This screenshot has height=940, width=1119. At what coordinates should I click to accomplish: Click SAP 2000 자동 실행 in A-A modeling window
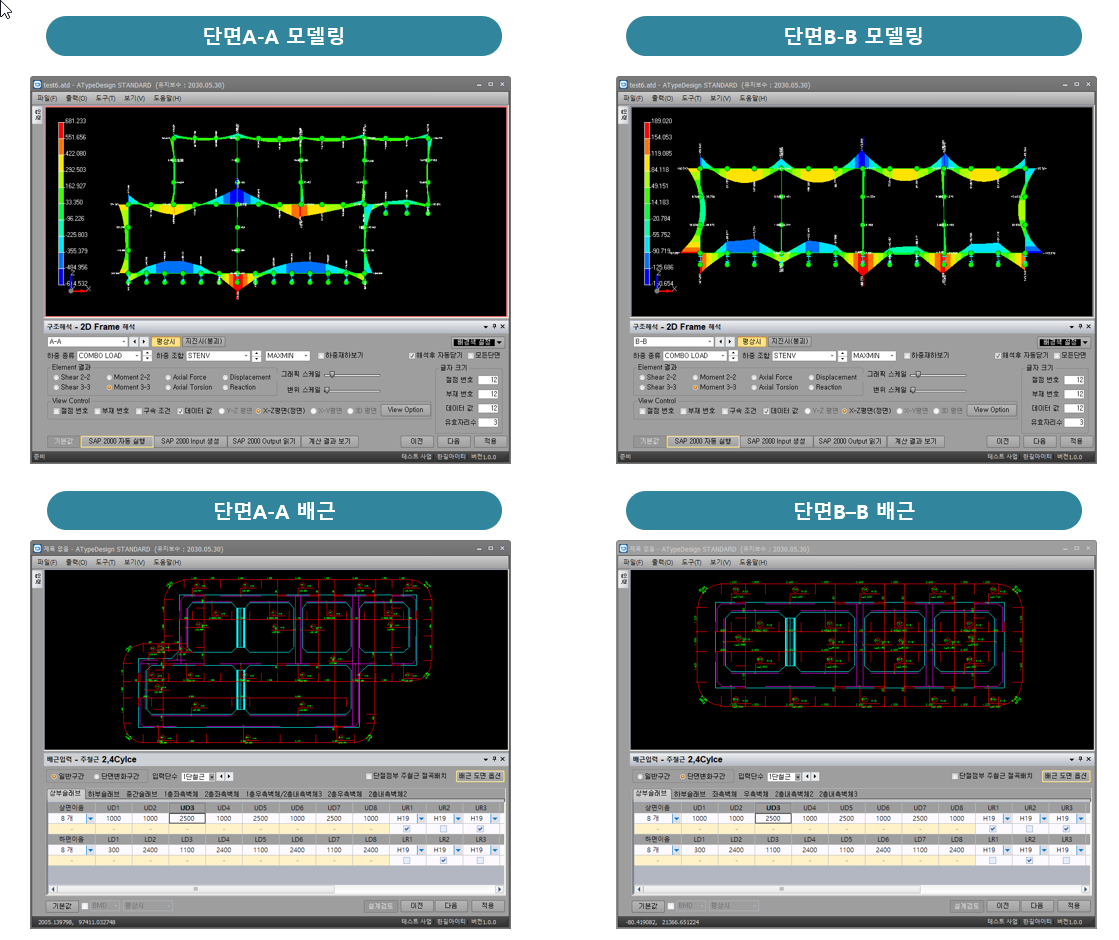pyautogui.click(x=116, y=442)
